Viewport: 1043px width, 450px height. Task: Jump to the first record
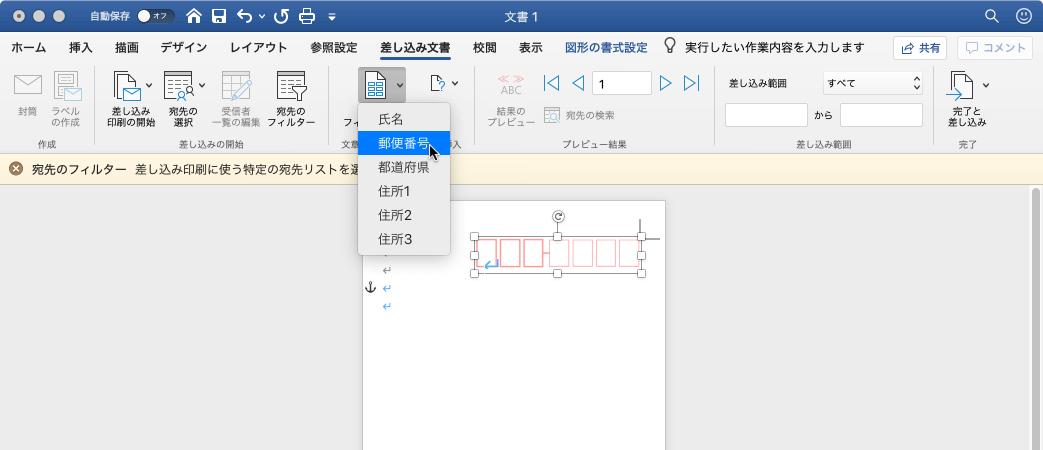551,83
